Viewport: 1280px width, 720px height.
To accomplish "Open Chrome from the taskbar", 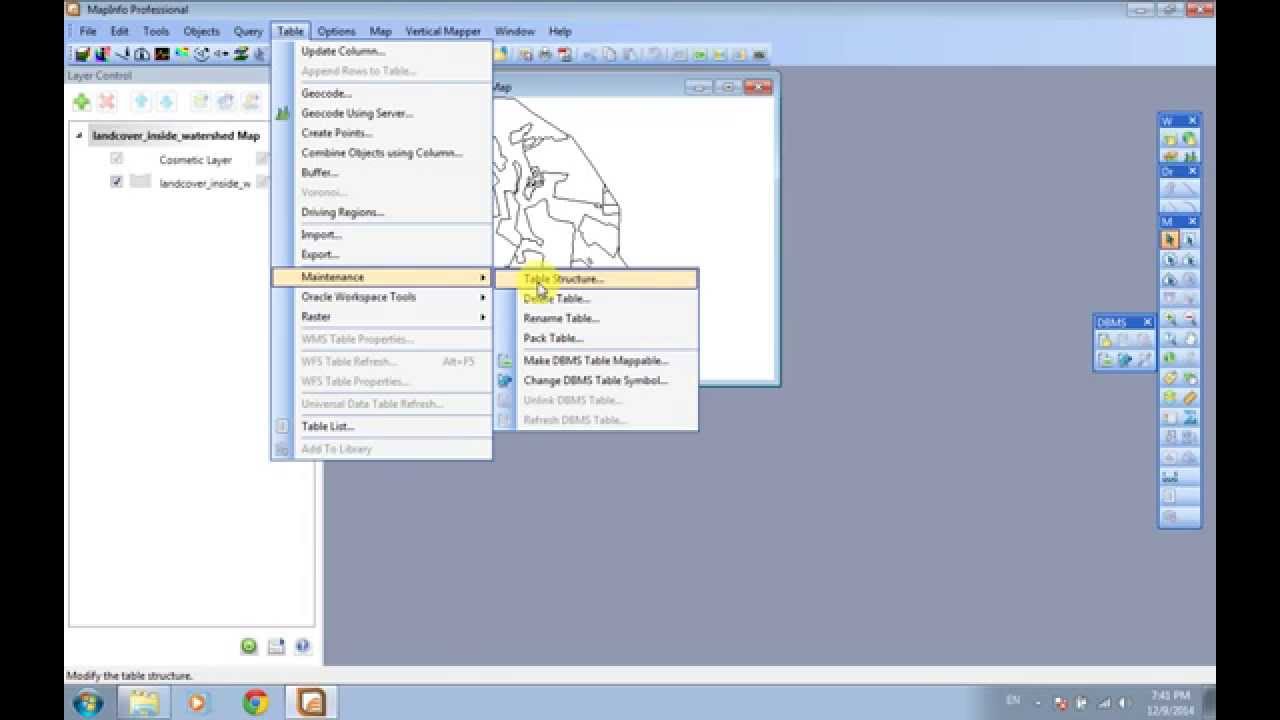I will [255, 703].
